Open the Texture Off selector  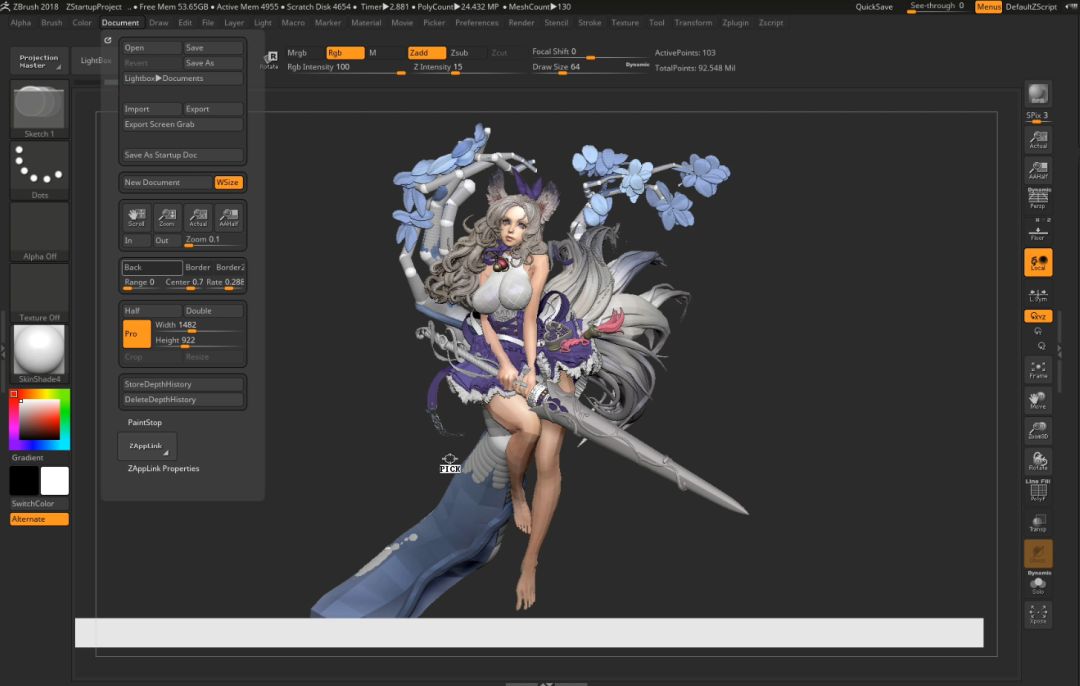tap(39, 293)
